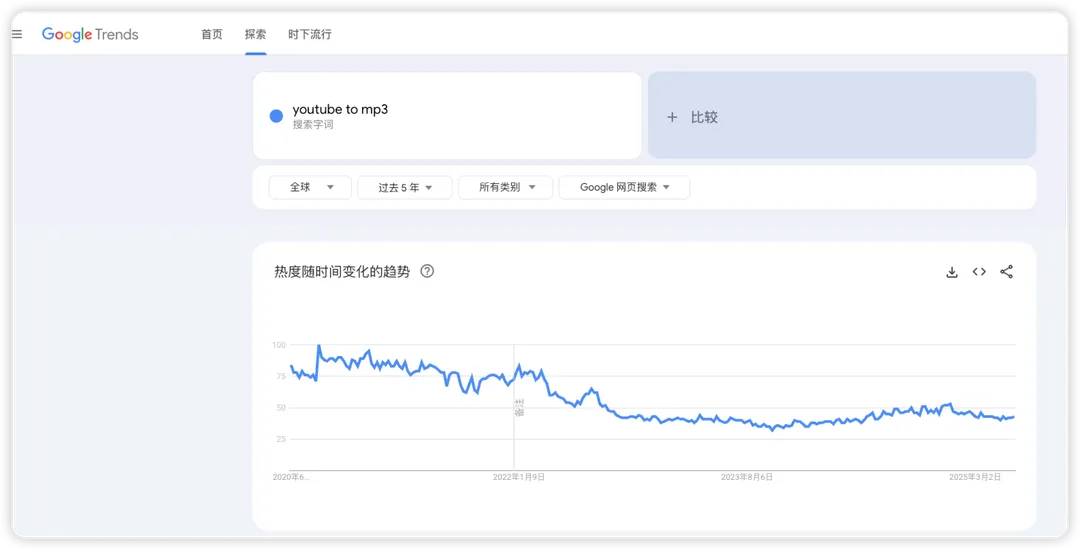The width and height of the screenshot is (1080, 550).
Task: Click the 备注 marker on the chart
Action: (519, 407)
